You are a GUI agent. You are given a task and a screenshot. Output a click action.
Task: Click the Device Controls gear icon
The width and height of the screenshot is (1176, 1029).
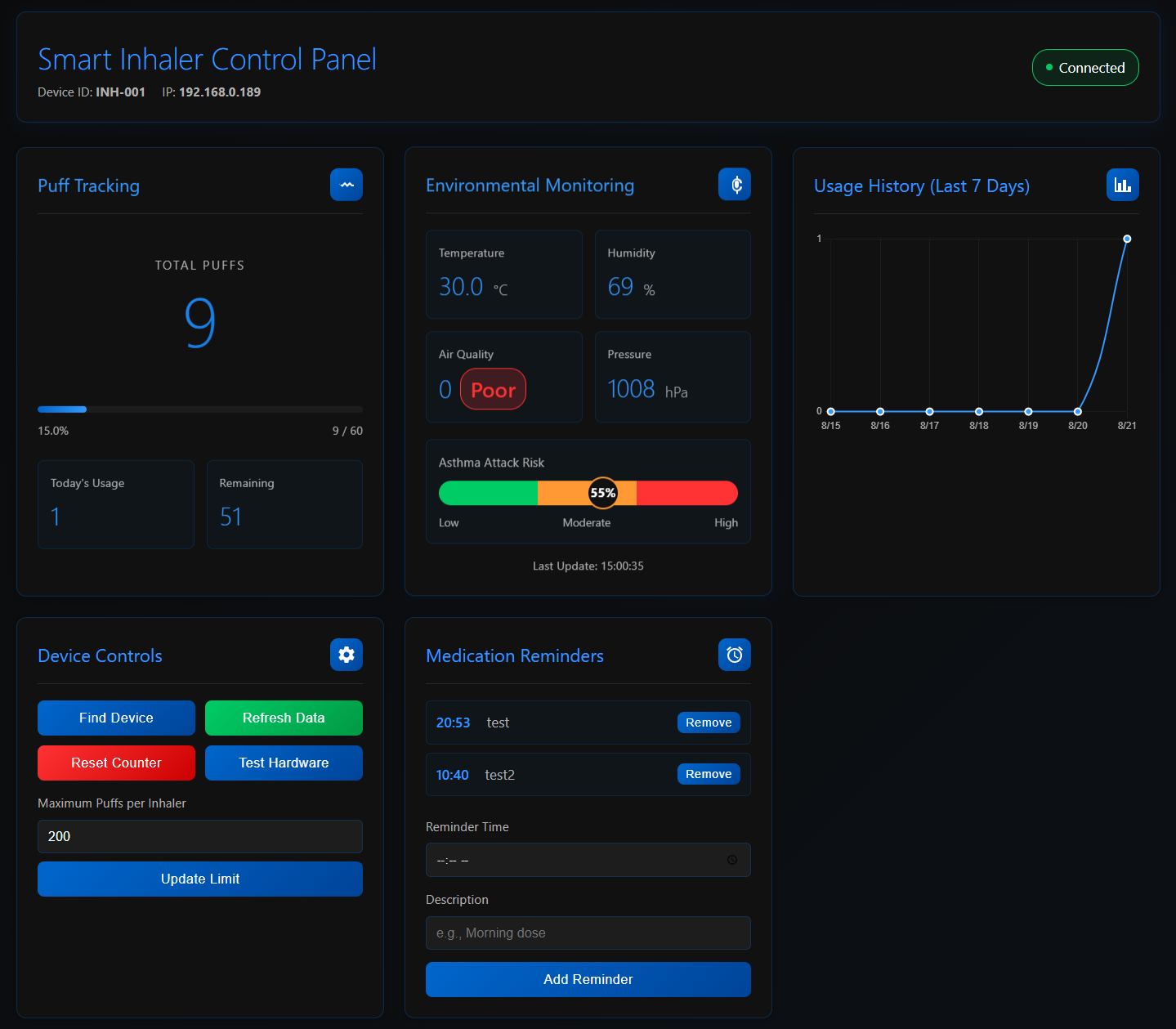click(x=347, y=655)
